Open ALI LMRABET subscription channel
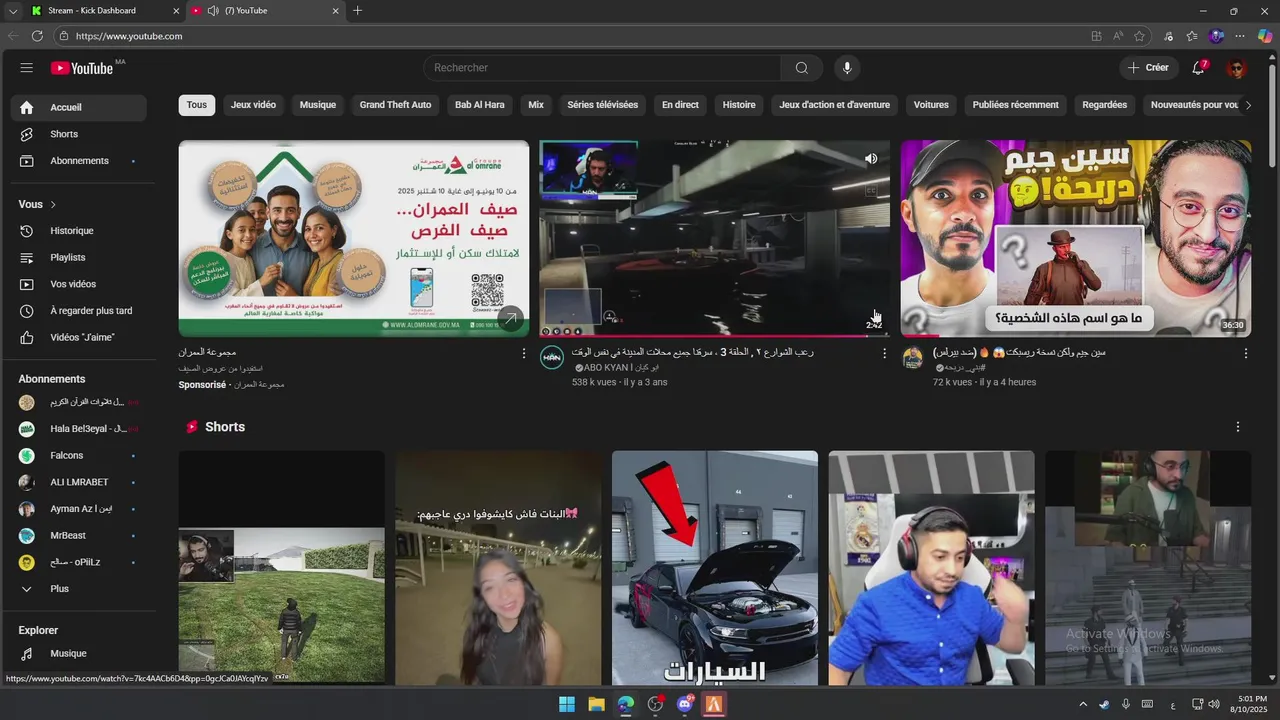1280x720 pixels. [x=79, y=482]
